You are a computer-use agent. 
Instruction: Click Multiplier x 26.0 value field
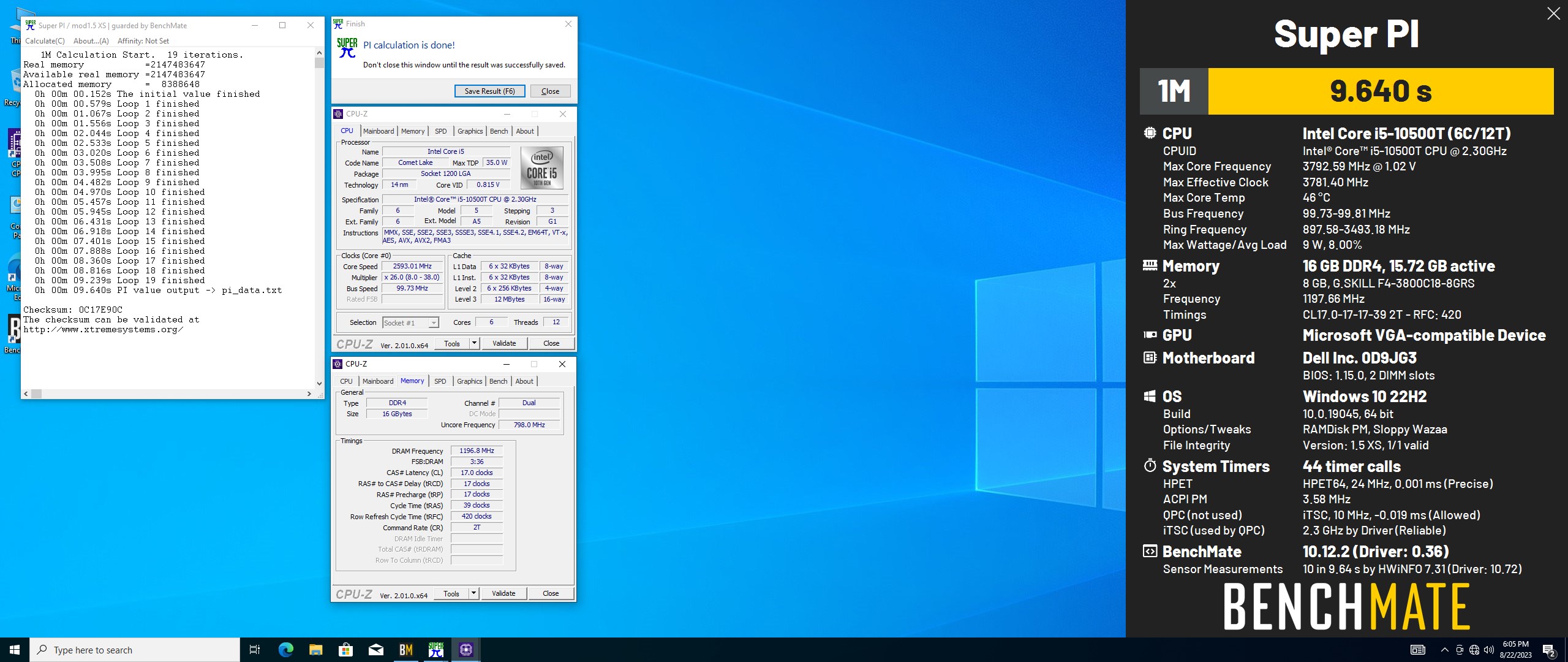coord(412,278)
